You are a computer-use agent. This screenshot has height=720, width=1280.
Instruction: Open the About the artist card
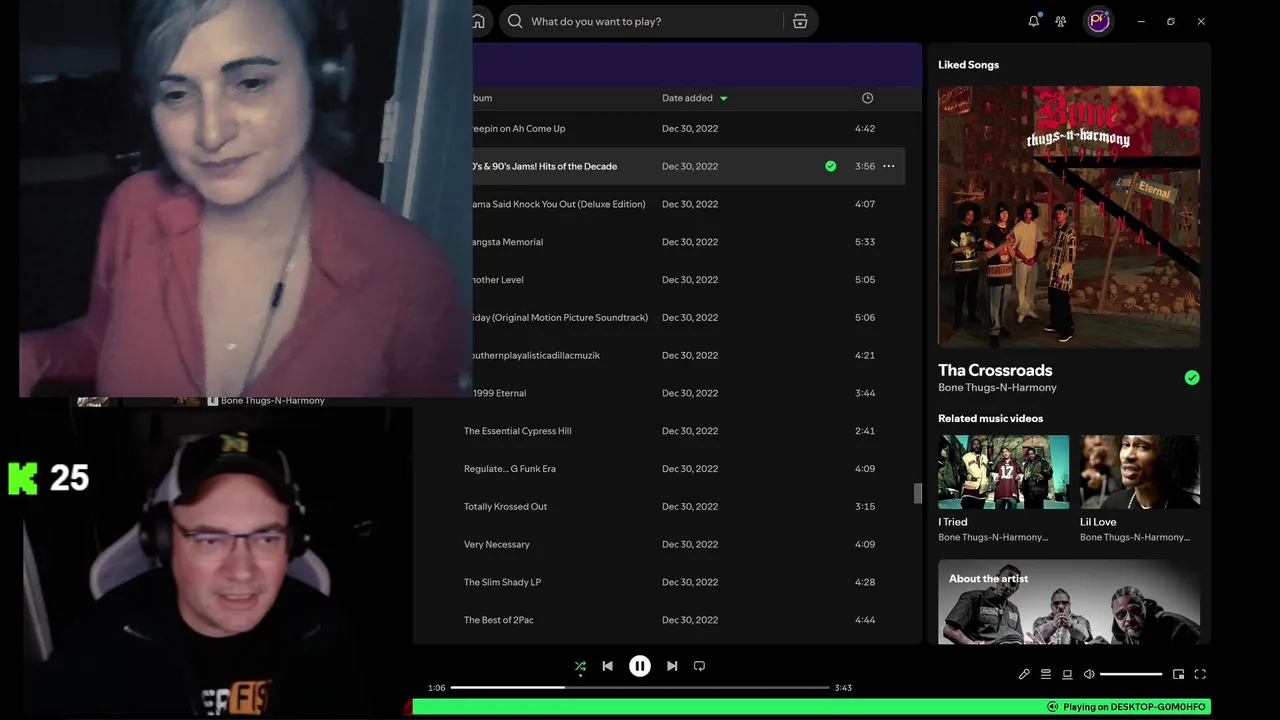click(x=1069, y=602)
